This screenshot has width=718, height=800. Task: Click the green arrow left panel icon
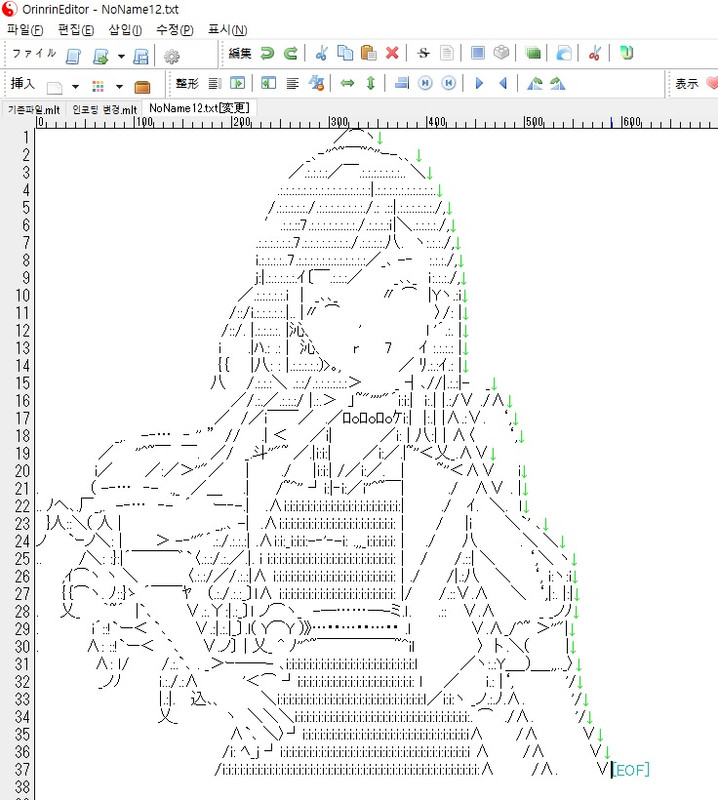pyautogui.click(x=268, y=83)
